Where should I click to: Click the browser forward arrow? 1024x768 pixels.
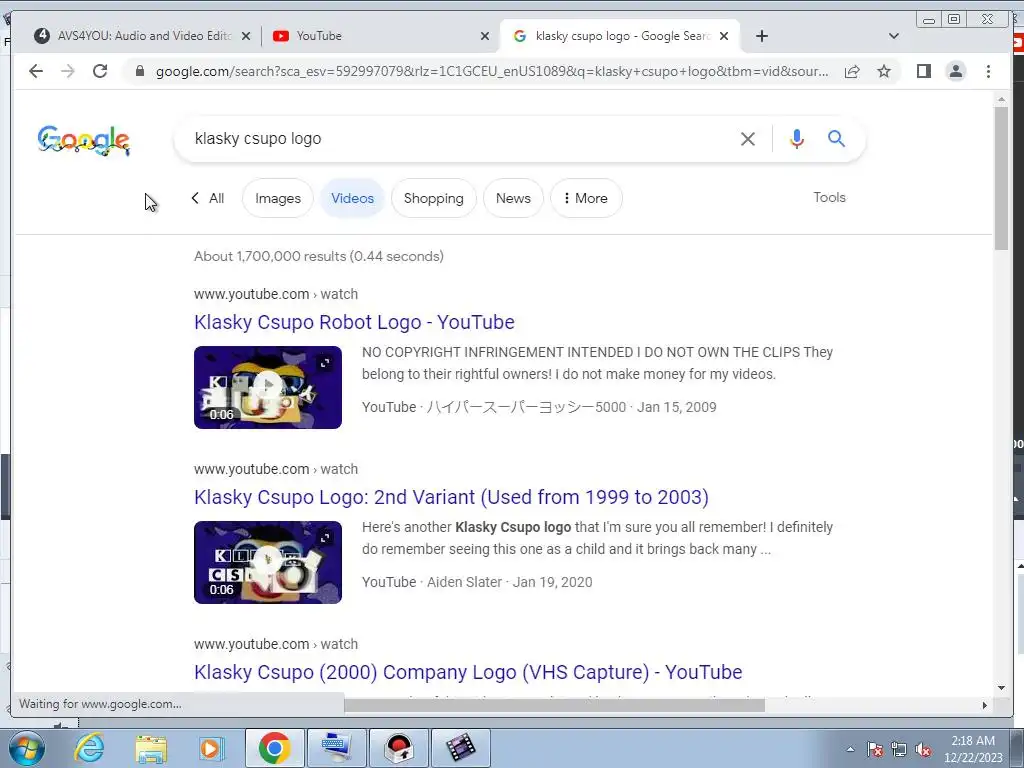point(68,71)
